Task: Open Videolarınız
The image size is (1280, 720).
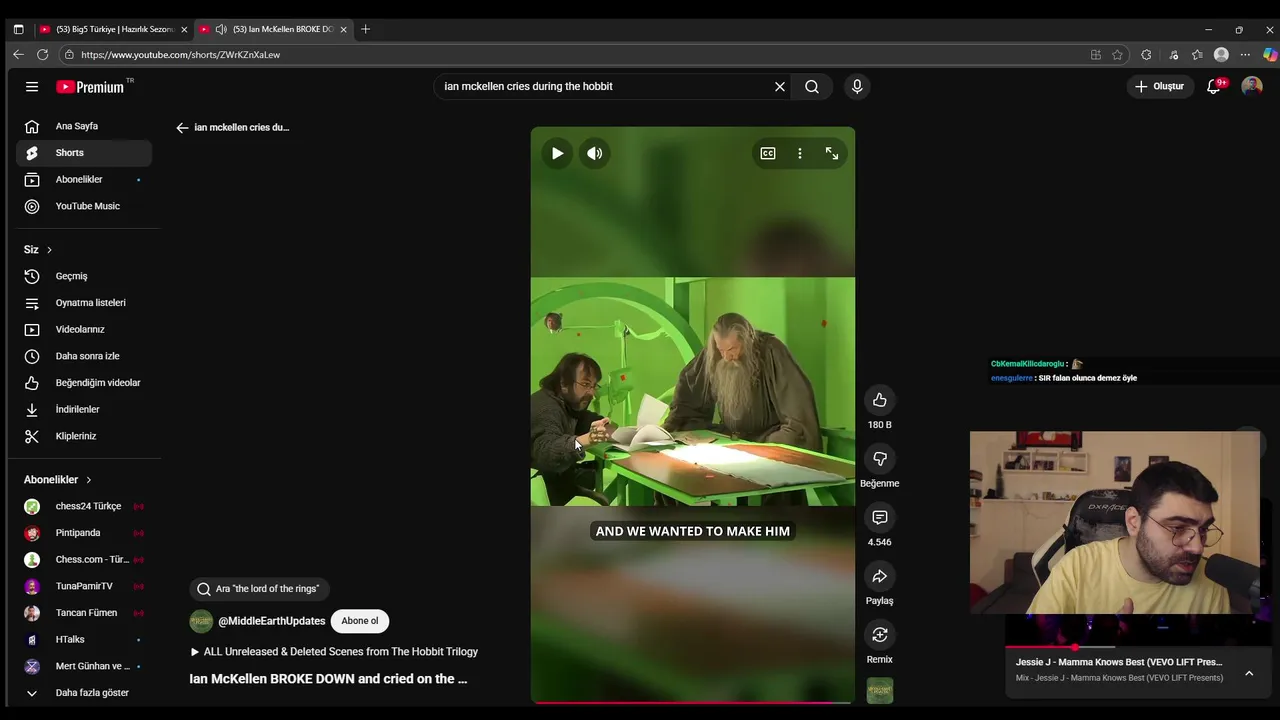Action: (x=84, y=329)
